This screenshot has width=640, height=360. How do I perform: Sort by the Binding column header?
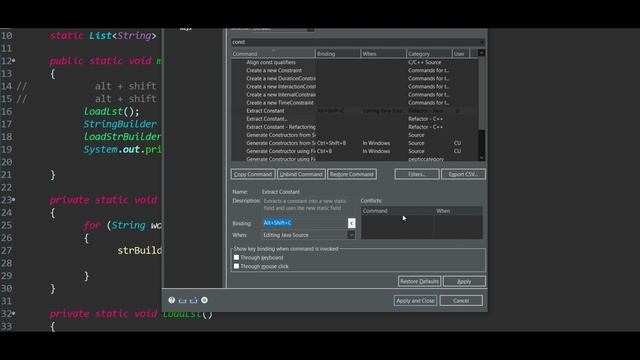pyautogui.click(x=338, y=53)
